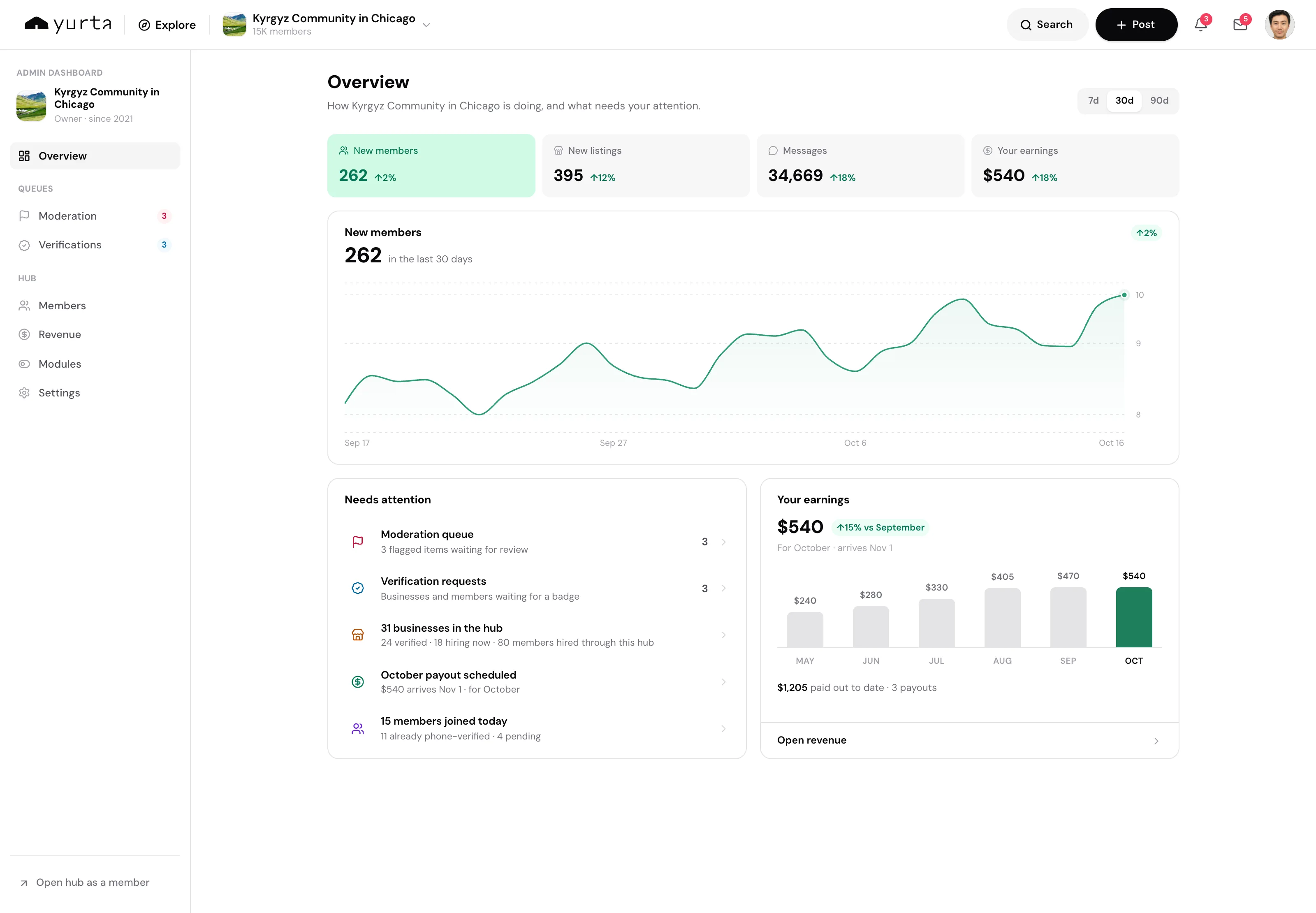The width and height of the screenshot is (1316, 913).
Task: Click the dollar icon on October payout row
Action: (x=357, y=682)
